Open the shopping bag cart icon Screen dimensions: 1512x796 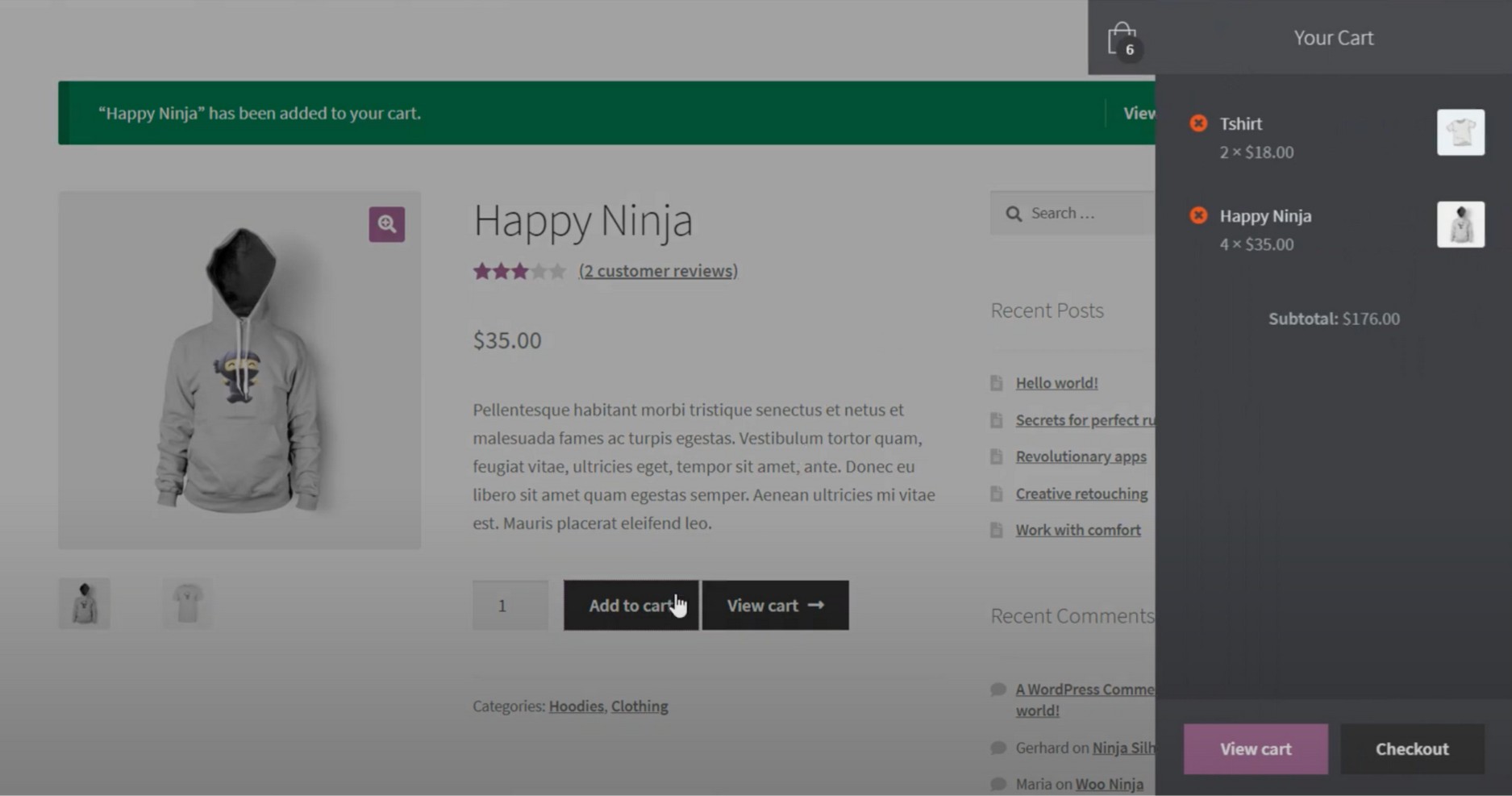[1122, 39]
